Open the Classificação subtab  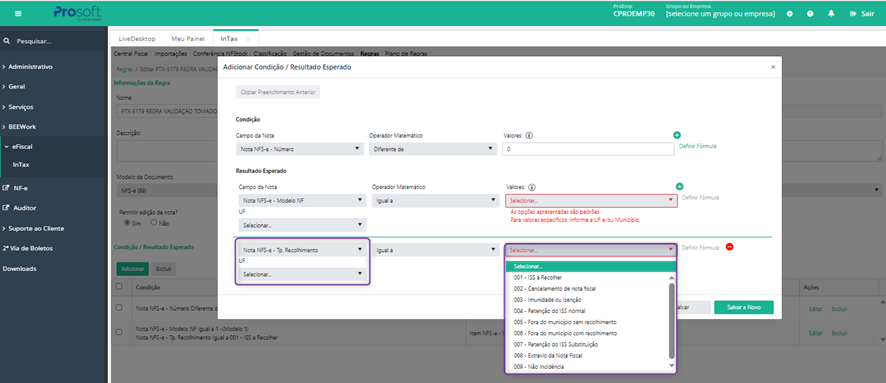tap(270, 54)
